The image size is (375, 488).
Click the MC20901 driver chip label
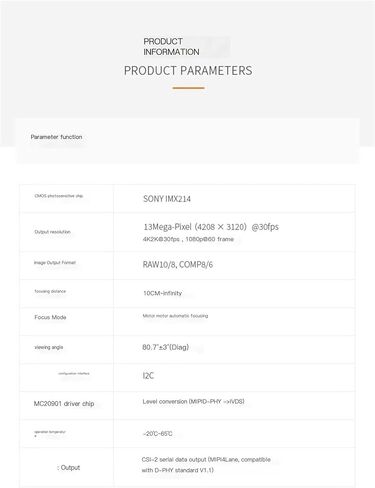pyautogui.click(x=64, y=404)
